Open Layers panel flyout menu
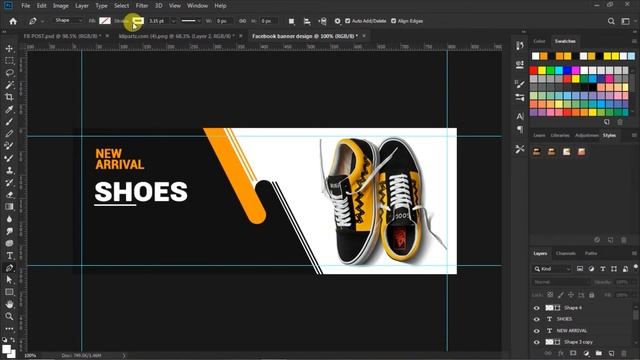The image size is (640, 360). coord(634,253)
